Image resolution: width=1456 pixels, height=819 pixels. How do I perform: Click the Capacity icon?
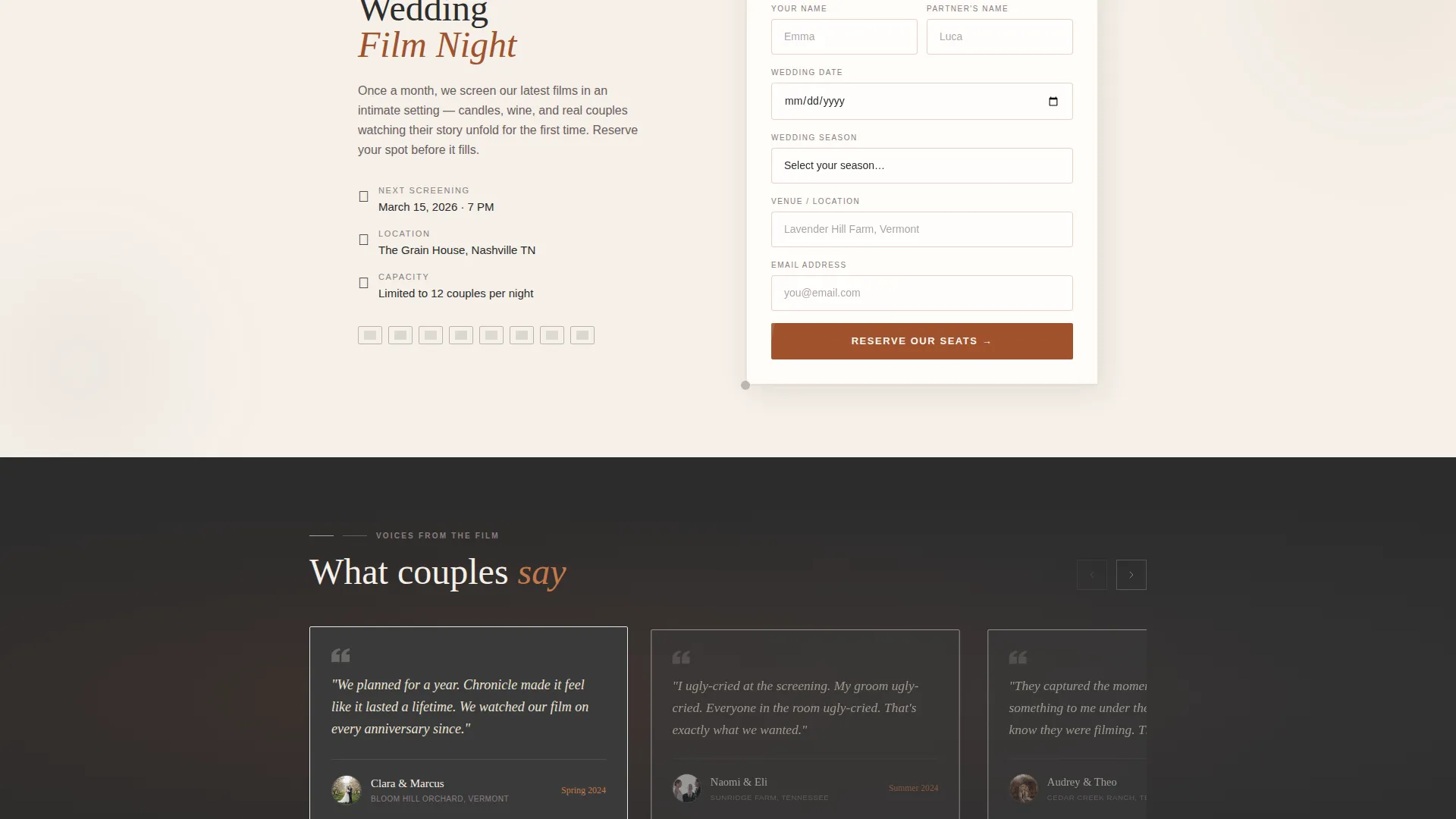tap(364, 283)
